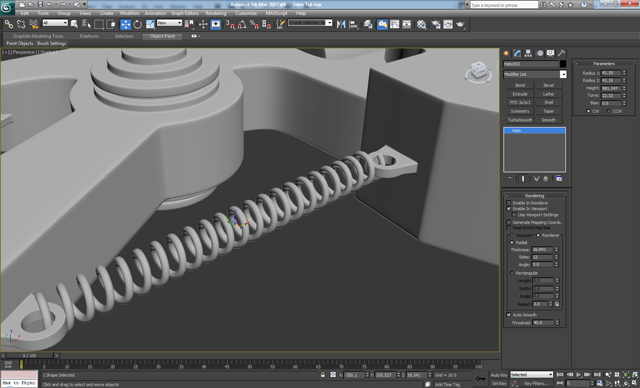Click the Turns value field
The width and height of the screenshot is (640, 388).
pyautogui.click(x=611, y=95)
